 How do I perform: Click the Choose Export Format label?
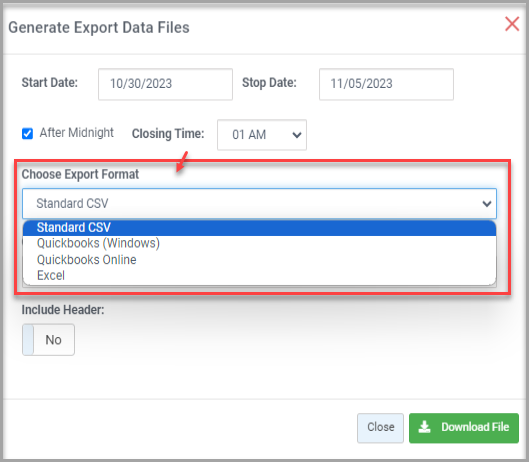pos(80,174)
